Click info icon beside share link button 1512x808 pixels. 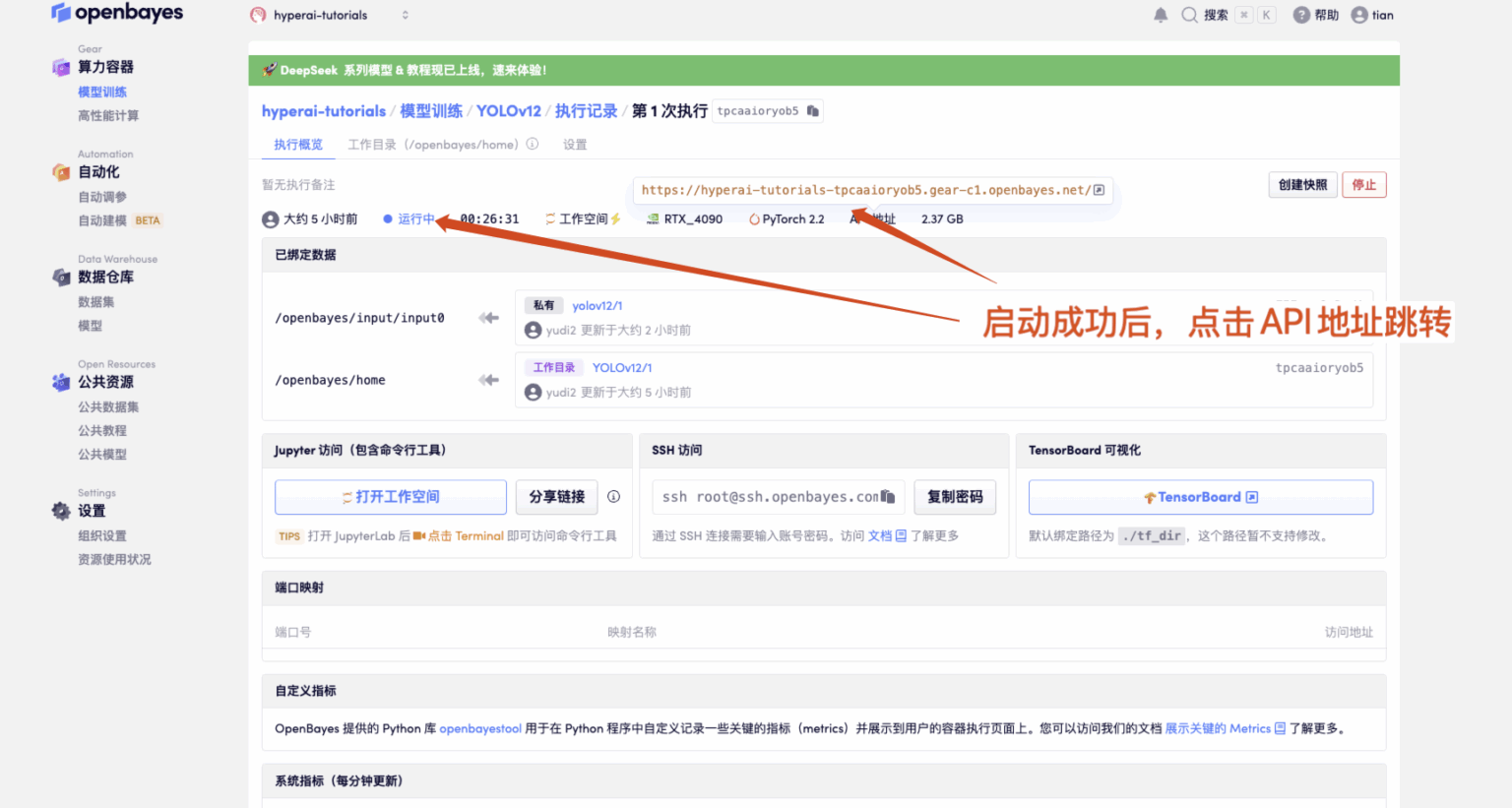pos(613,497)
